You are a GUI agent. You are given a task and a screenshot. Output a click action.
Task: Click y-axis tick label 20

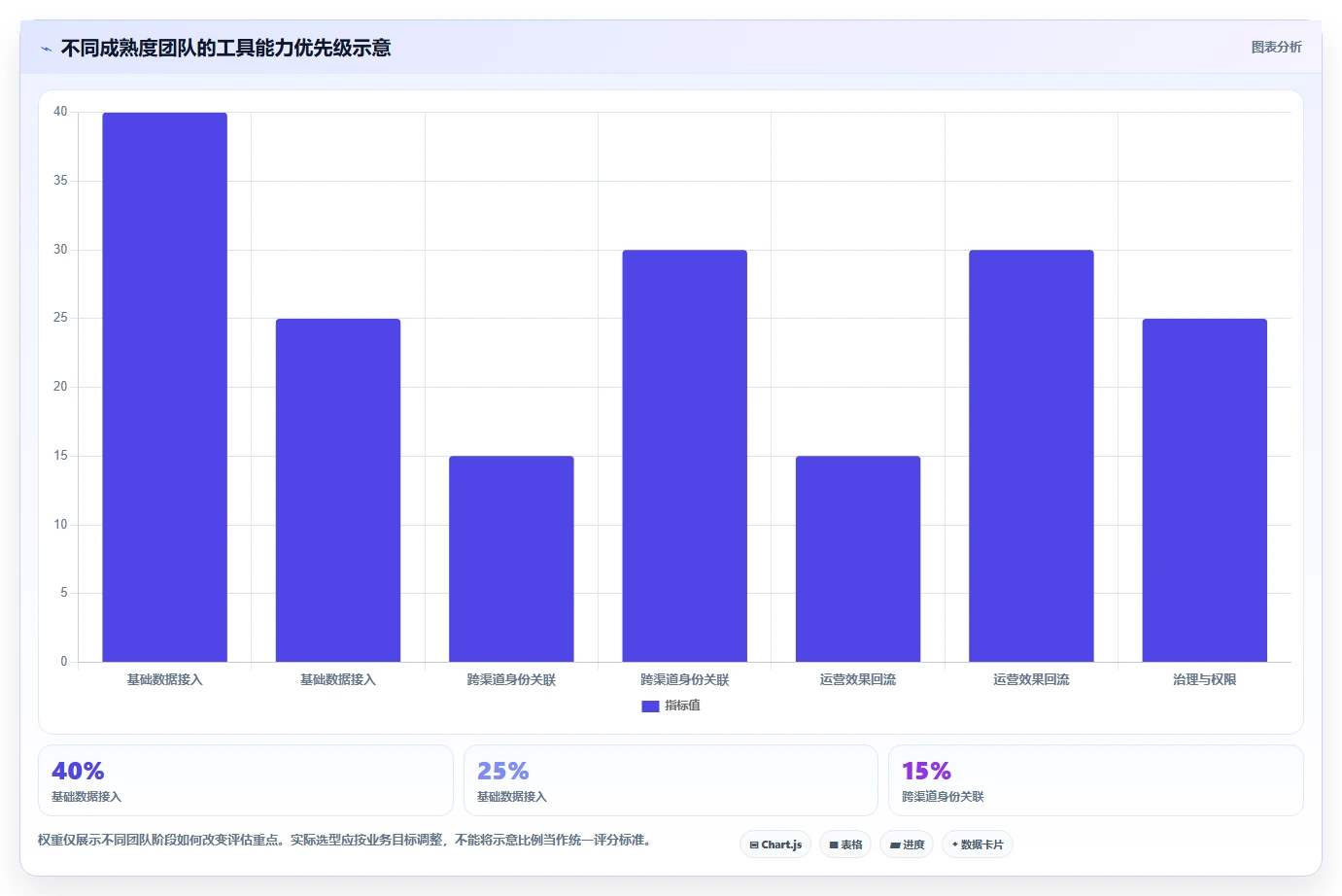click(x=61, y=387)
